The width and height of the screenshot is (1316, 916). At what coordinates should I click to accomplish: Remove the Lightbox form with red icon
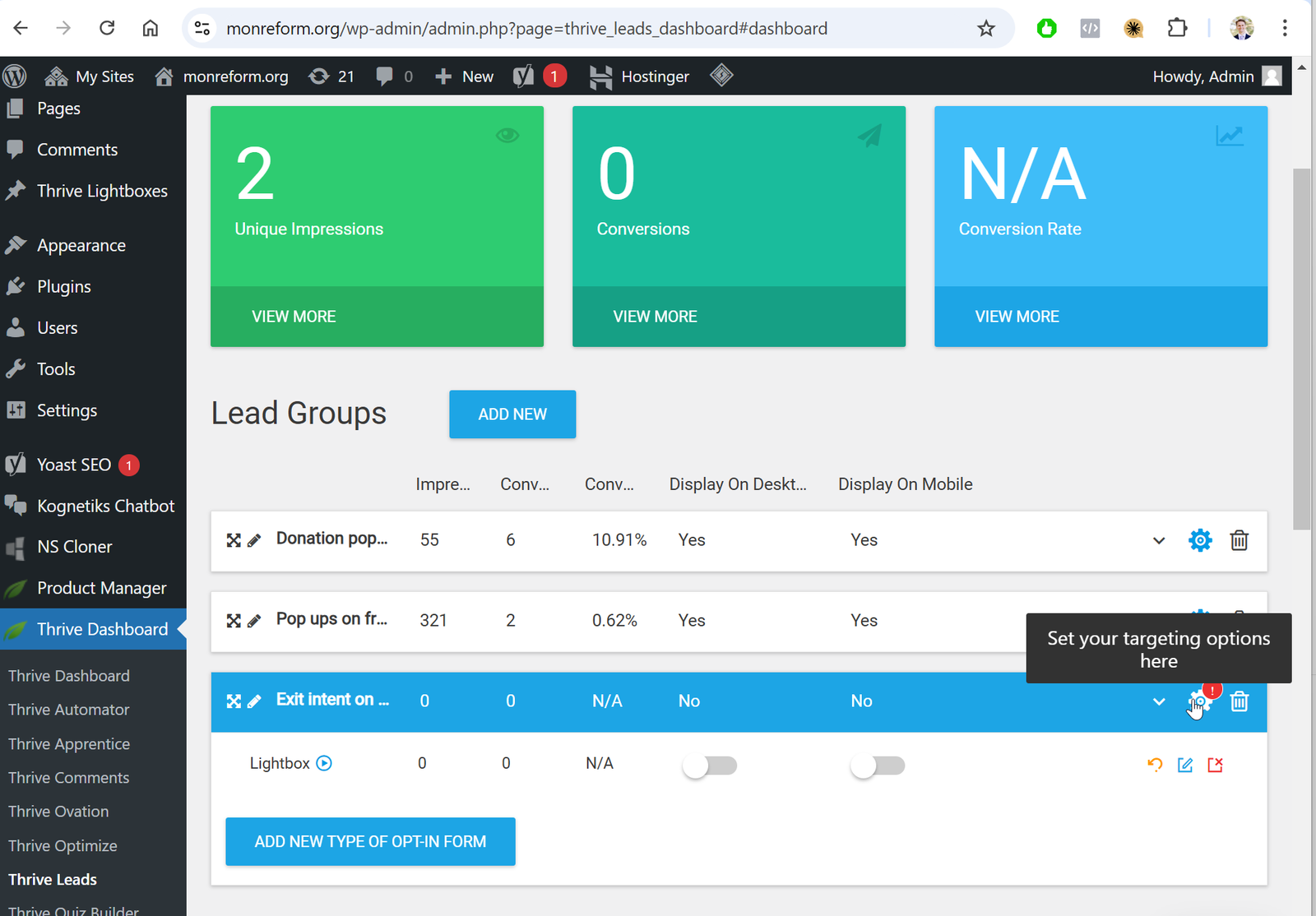point(1215,765)
